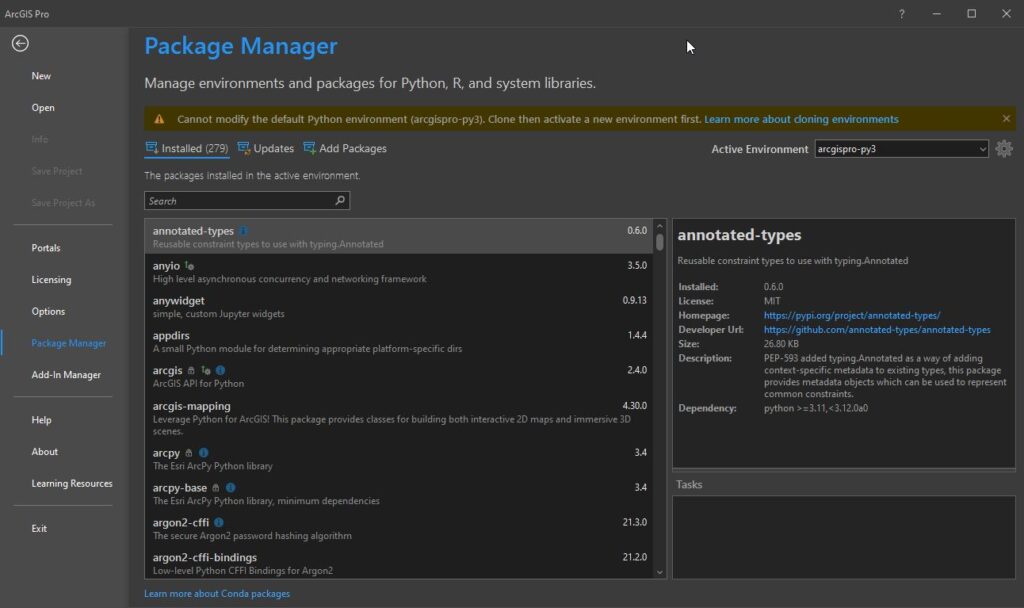The height and width of the screenshot is (608, 1024).
Task: Click the package list scroll down arrow
Action: (x=659, y=571)
